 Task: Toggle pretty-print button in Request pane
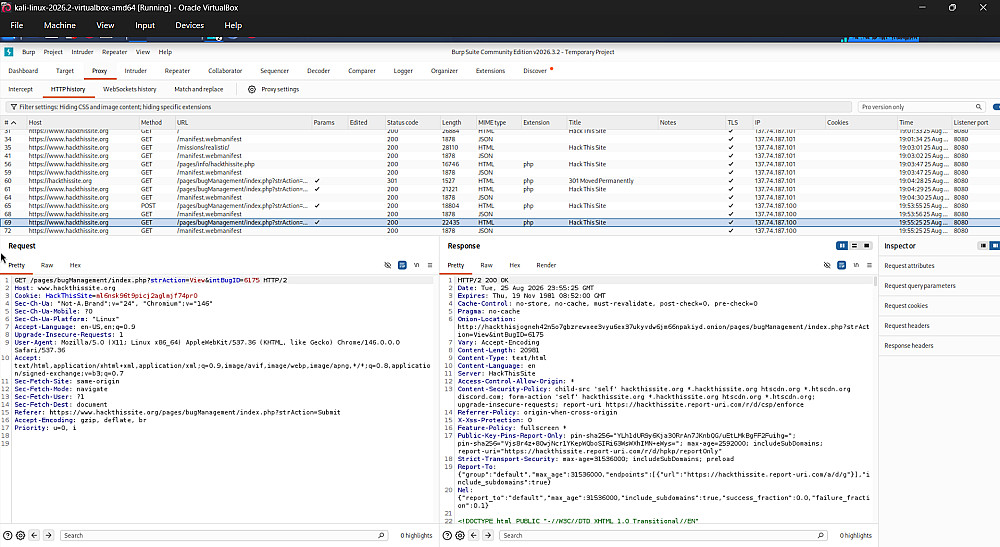pyautogui.click(x=402, y=265)
